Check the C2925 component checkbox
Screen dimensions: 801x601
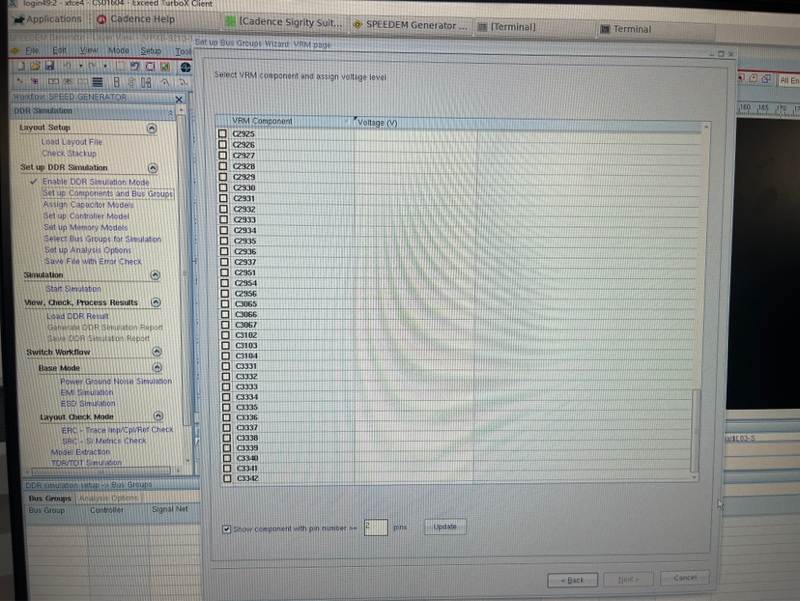[x=222, y=133]
